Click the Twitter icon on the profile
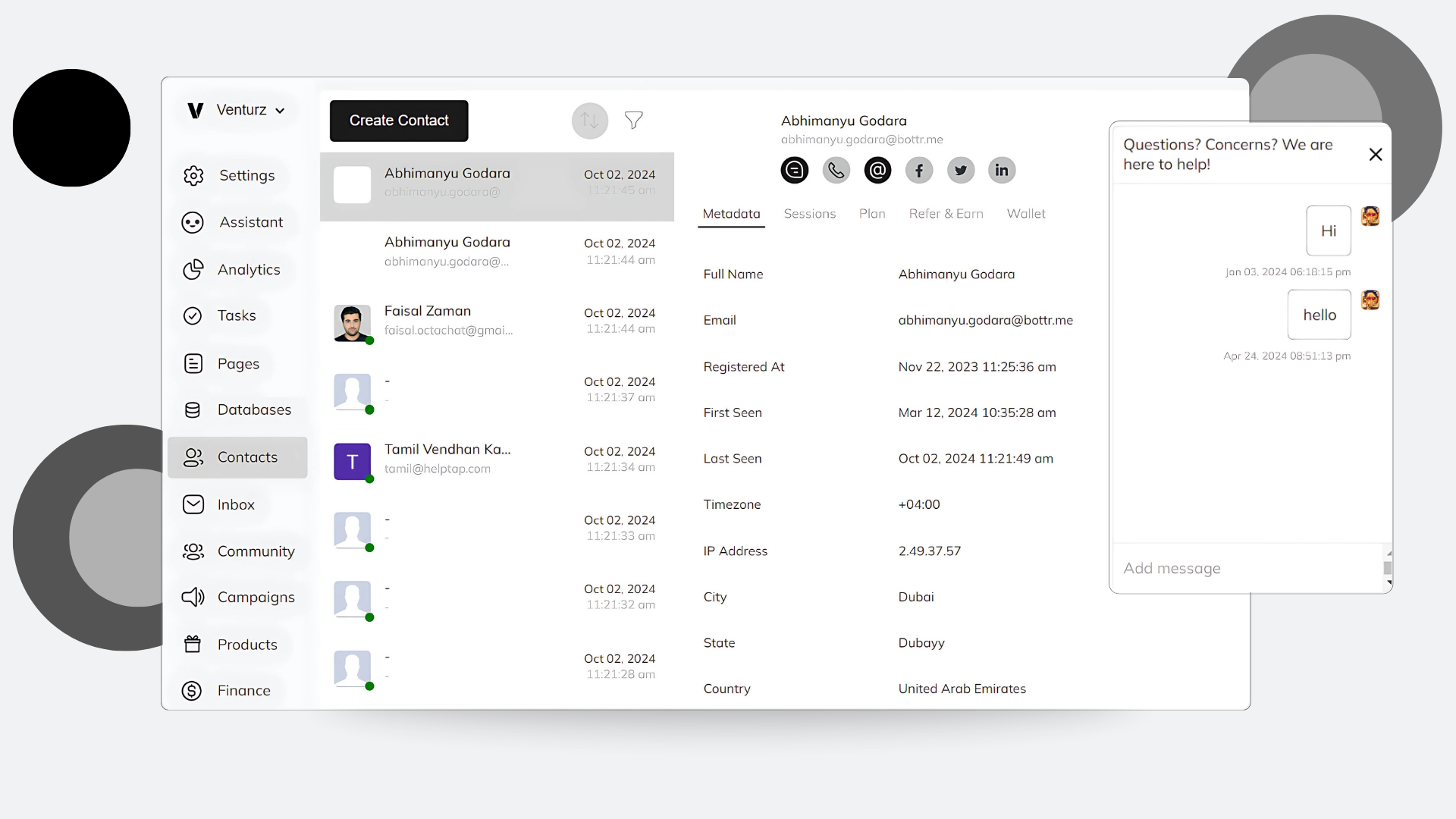The image size is (1456, 819). (x=960, y=170)
